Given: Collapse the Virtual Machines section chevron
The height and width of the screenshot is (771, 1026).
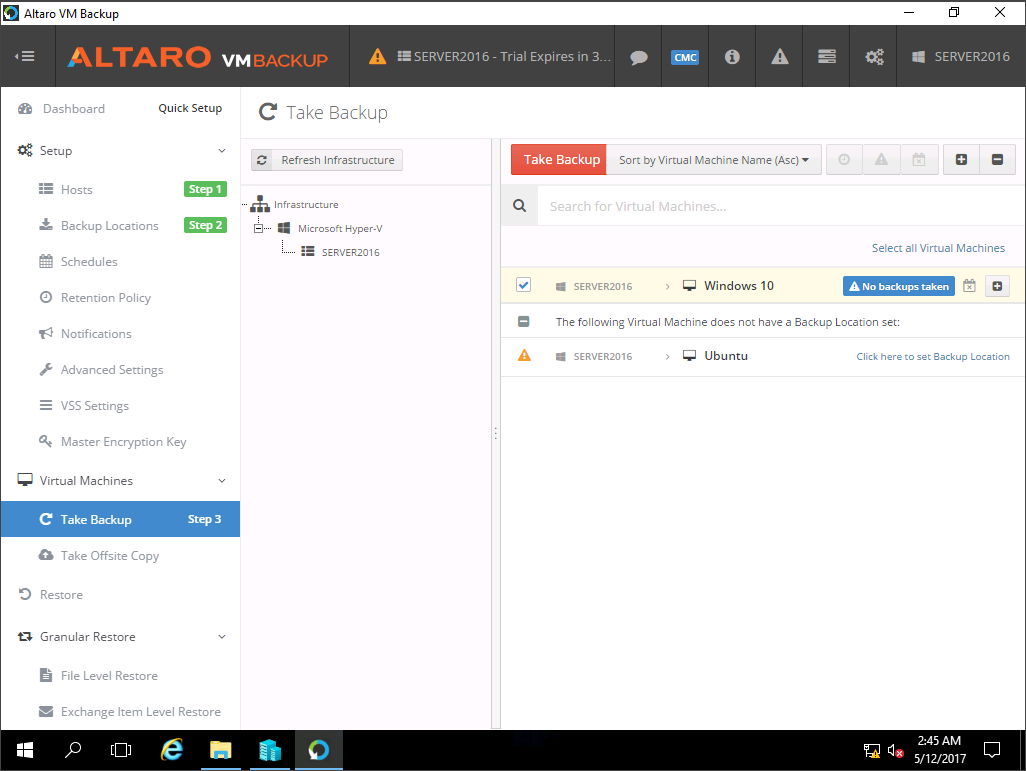Looking at the screenshot, I should coord(222,480).
